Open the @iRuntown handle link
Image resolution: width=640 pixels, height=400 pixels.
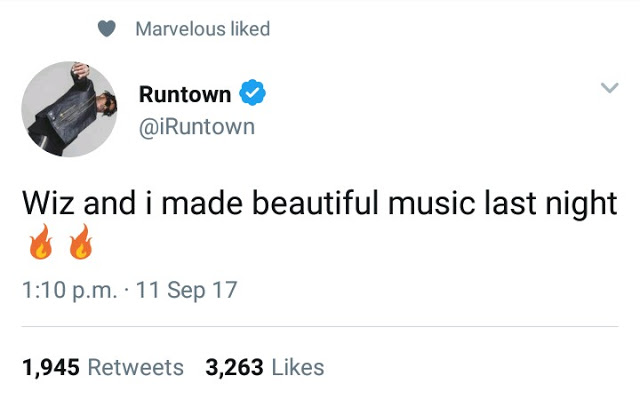tap(197, 126)
